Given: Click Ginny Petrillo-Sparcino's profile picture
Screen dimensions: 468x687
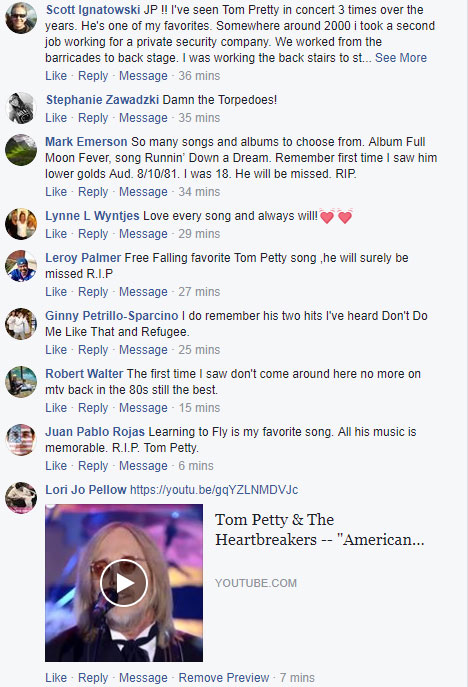Looking at the screenshot, I should click(x=21, y=324).
